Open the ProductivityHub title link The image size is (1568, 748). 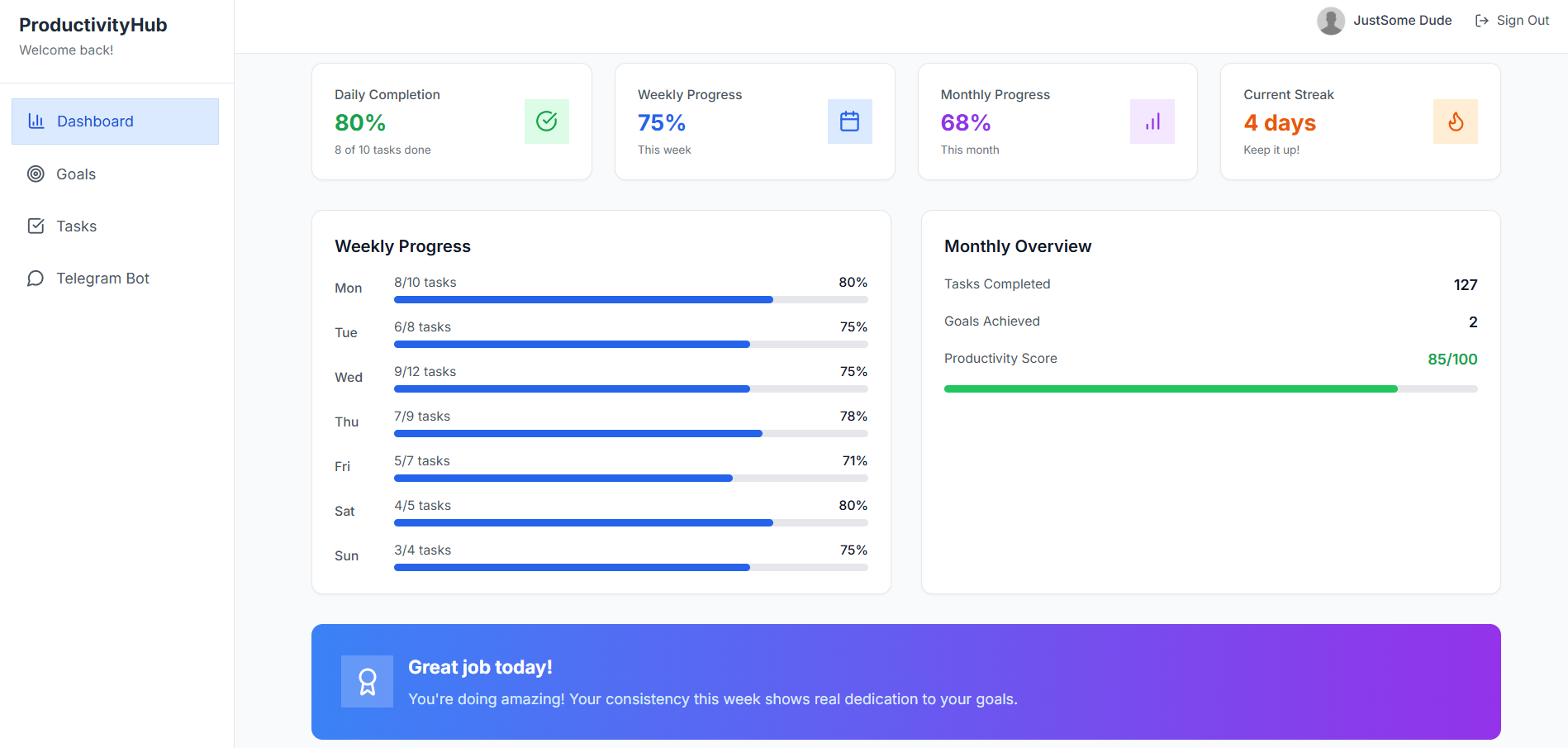point(92,25)
